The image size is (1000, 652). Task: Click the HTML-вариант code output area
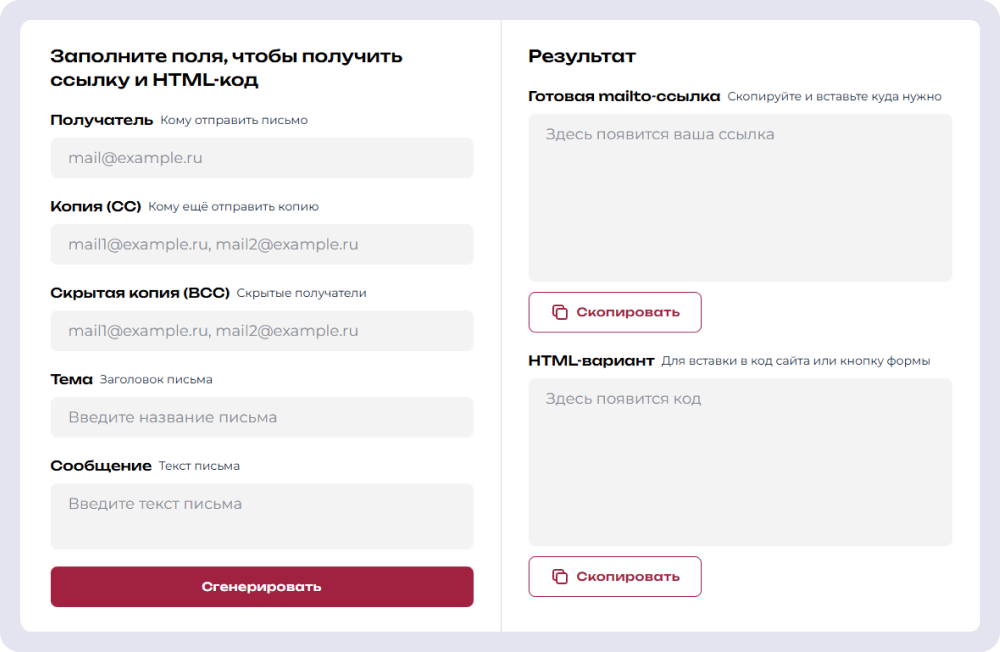[740, 462]
